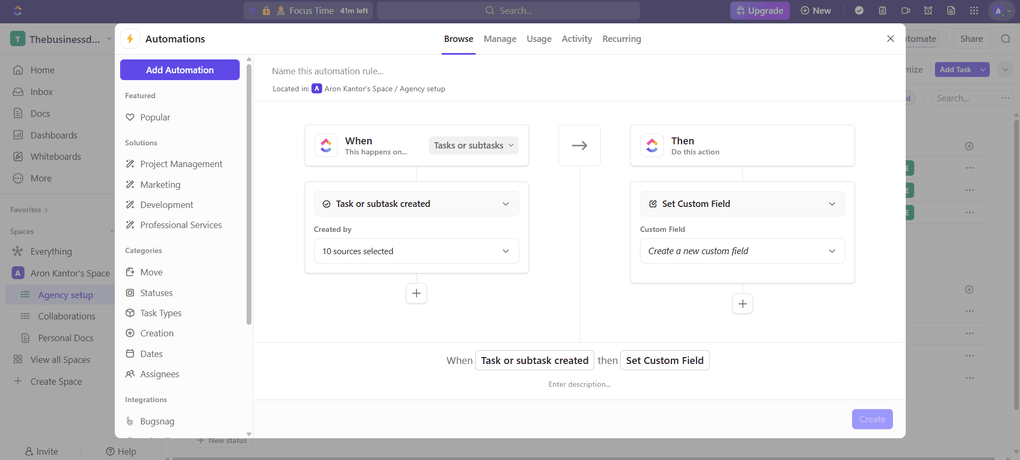Image resolution: width=1020 pixels, height=460 pixels.
Task: Open the alarm reminder icon
Action: 928,10
